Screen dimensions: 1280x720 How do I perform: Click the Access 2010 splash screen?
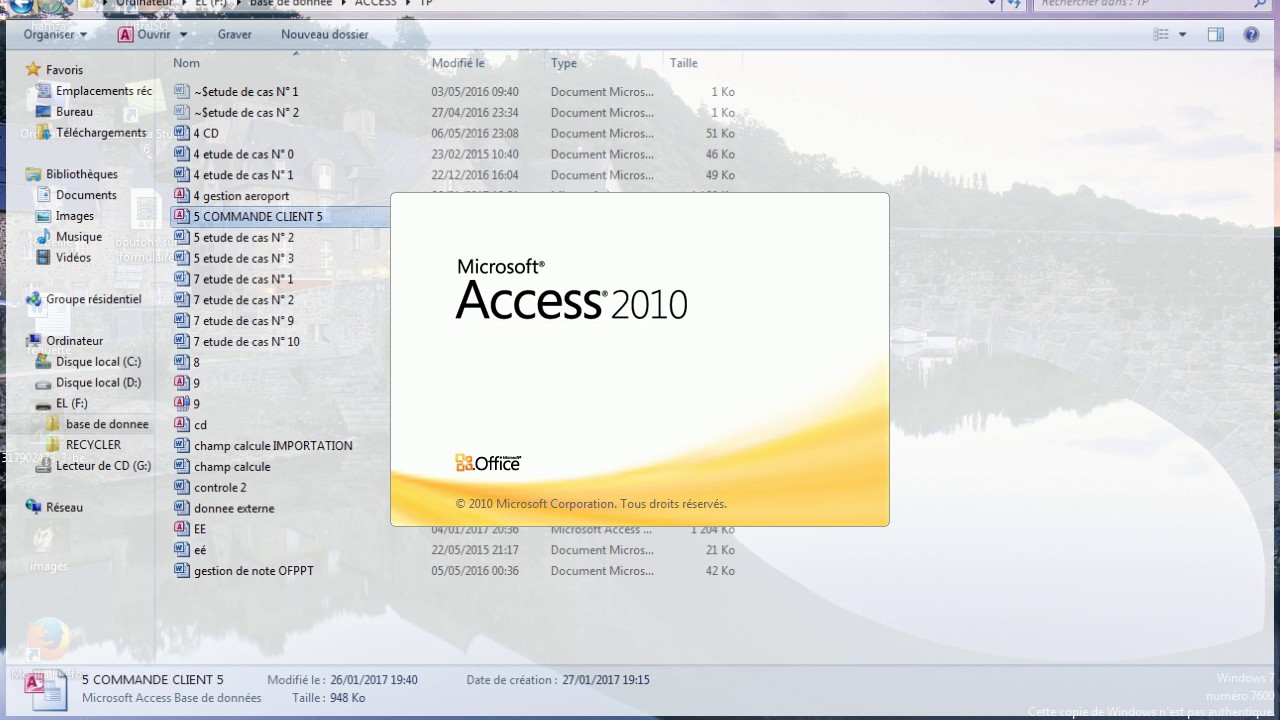pyautogui.click(x=640, y=360)
